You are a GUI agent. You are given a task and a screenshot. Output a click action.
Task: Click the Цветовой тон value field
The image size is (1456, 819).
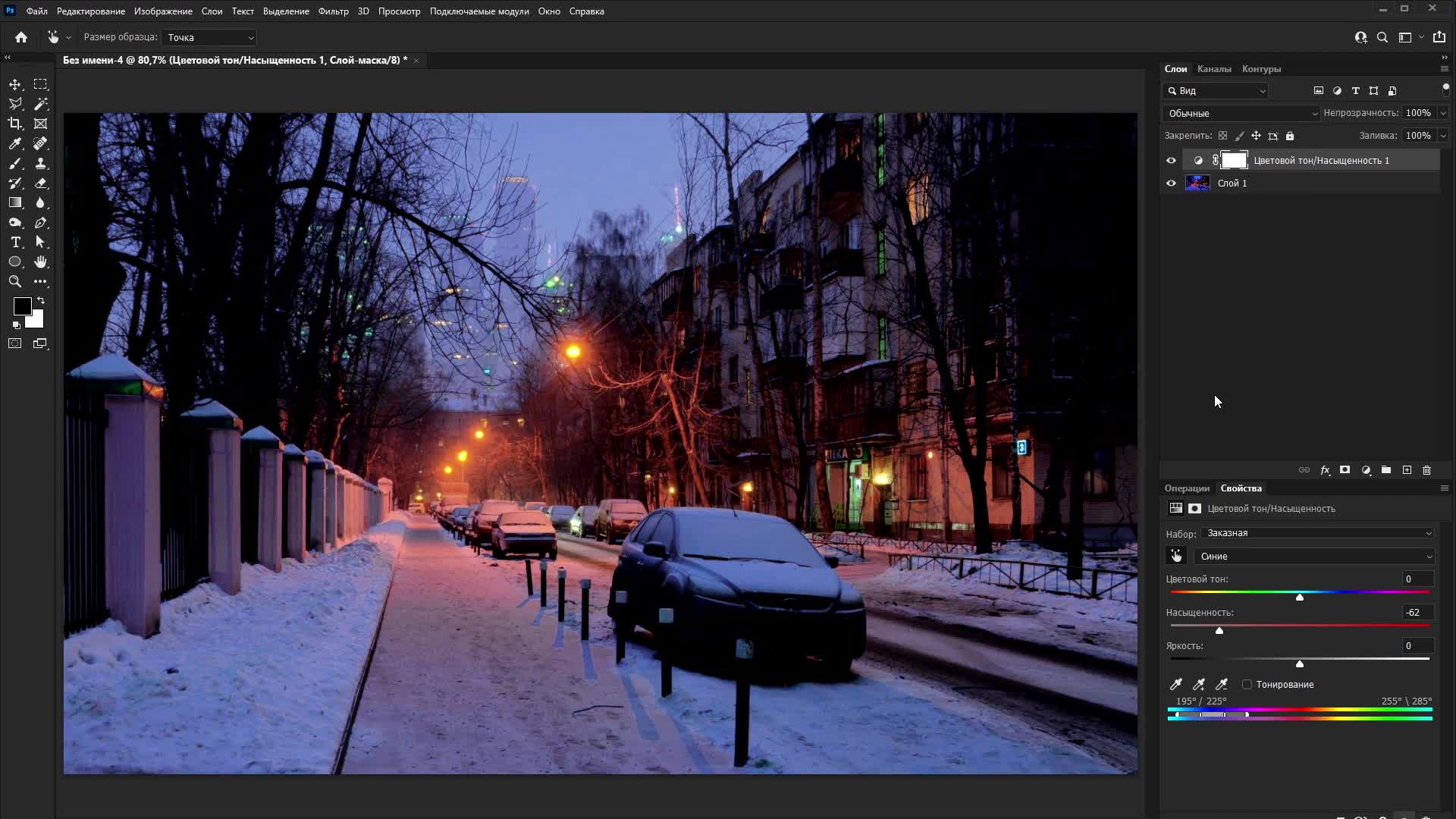tap(1416, 579)
